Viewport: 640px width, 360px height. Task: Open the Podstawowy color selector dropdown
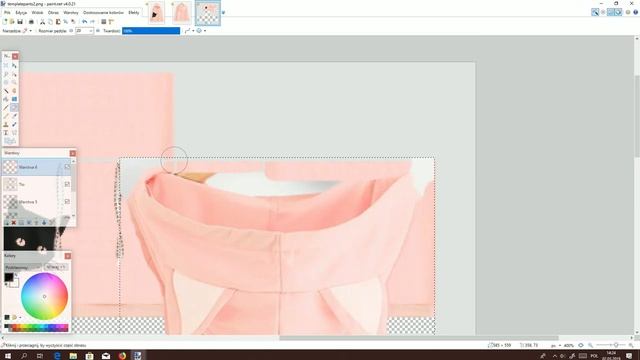pos(22,267)
